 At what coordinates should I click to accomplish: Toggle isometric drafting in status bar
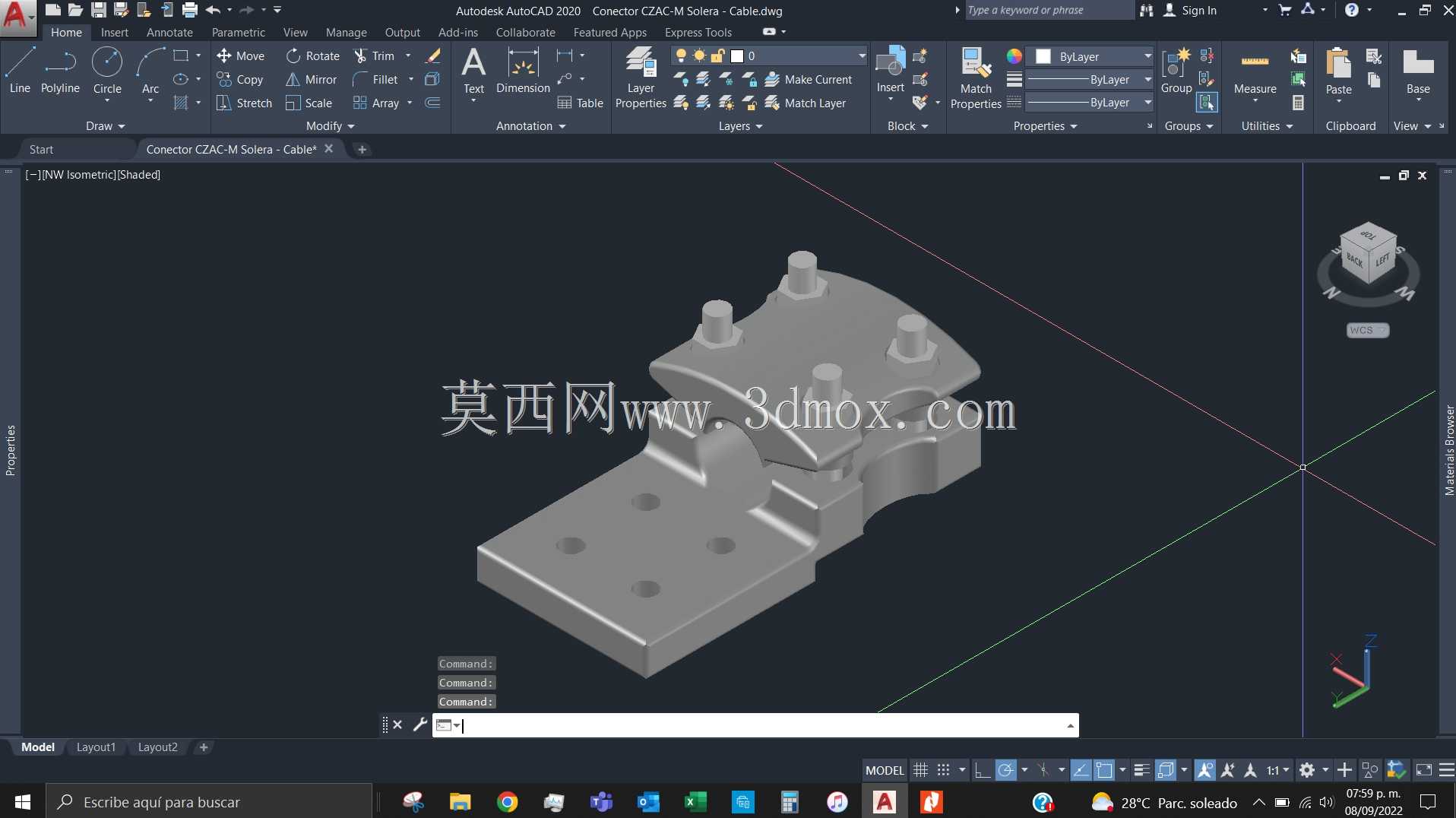pyautogui.click(x=1043, y=770)
